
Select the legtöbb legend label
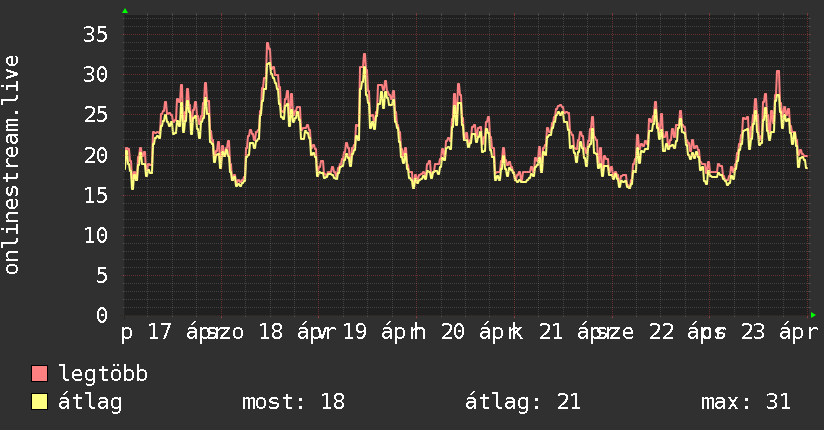pos(103,374)
